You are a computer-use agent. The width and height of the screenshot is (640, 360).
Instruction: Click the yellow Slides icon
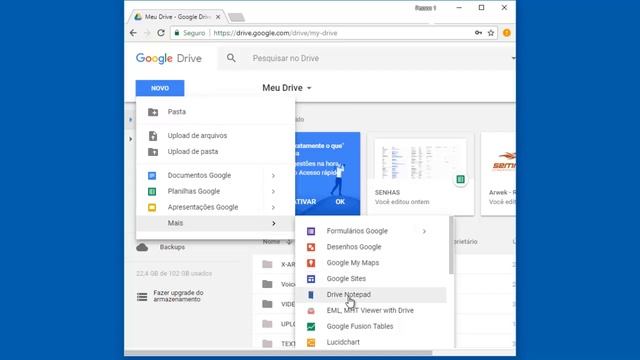pyautogui.click(x=152, y=207)
